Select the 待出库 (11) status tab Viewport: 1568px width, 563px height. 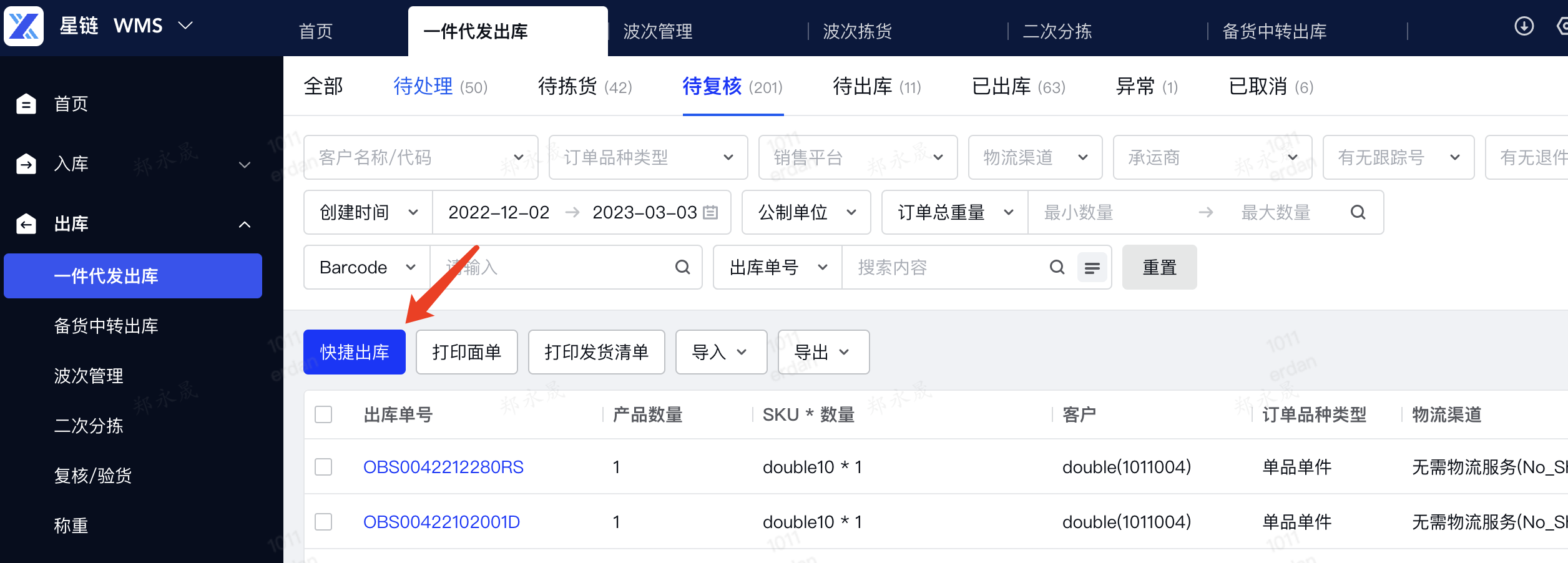point(877,86)
